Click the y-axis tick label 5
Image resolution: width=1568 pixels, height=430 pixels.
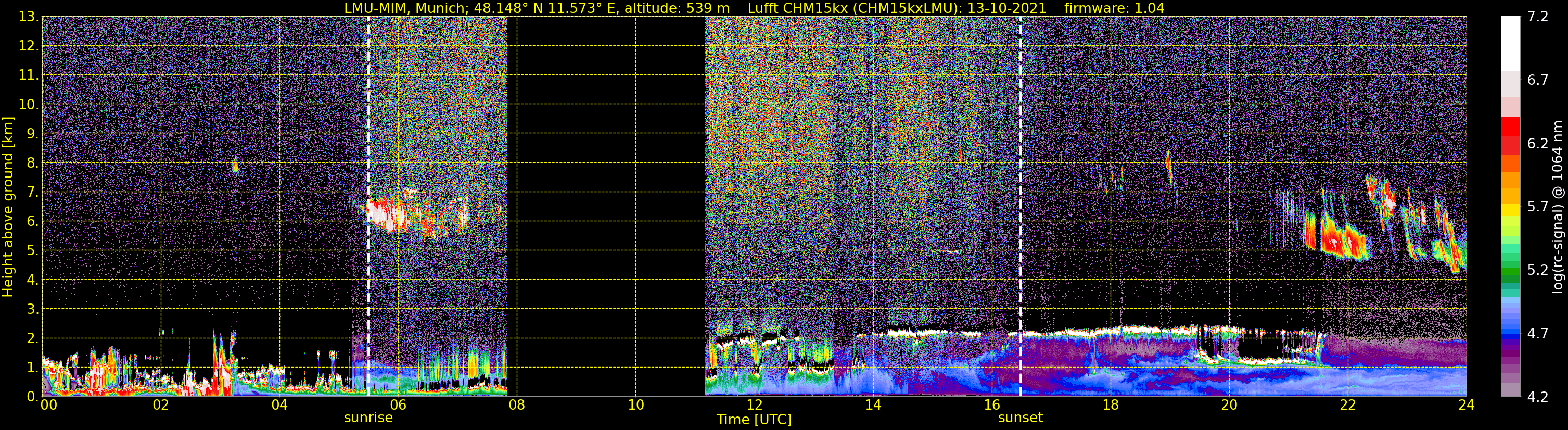(x=32, y=250)
